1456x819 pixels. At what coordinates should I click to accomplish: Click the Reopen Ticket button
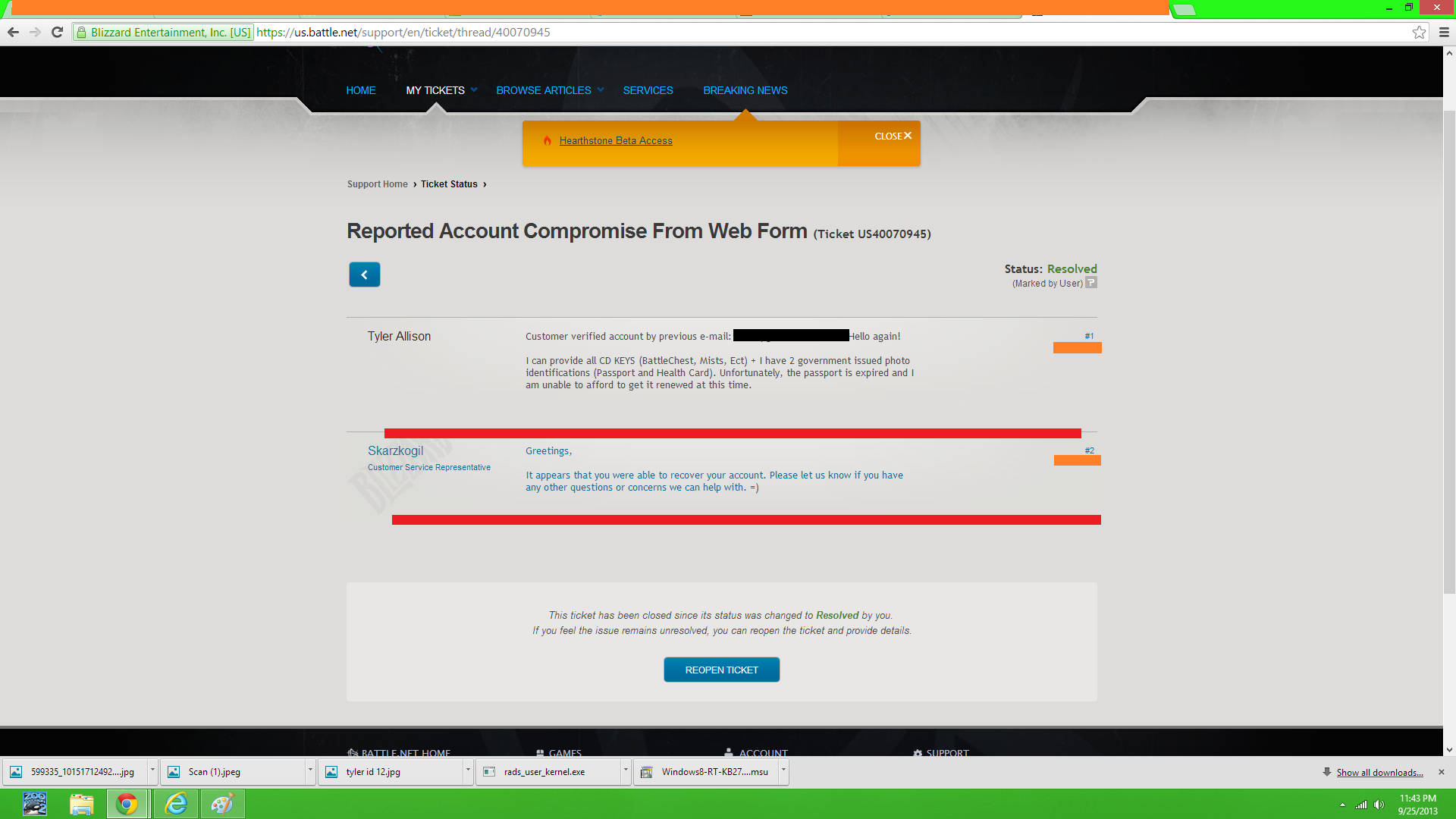pyautogui.click(x=722, y=670)
